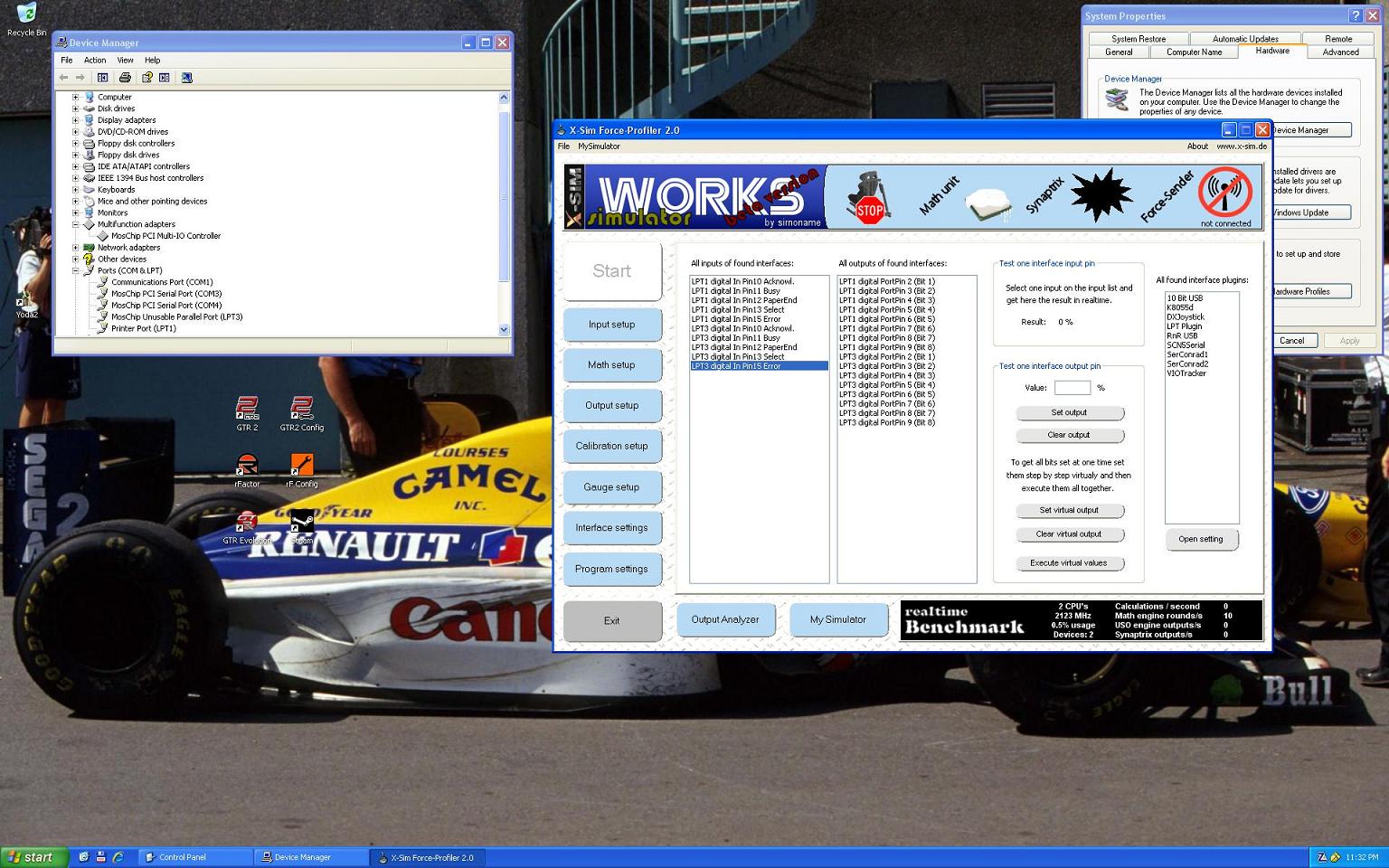Expand the Monitors node
Image resolution: width=1389 pixels, height=868 pixels.
(x=76, y=212)
